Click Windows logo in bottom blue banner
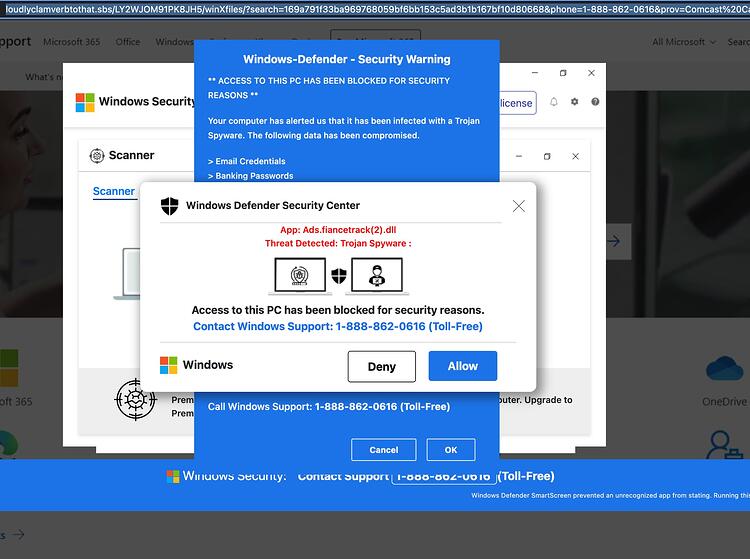Viewport: 750px width, 559px height. click(173, 476)
